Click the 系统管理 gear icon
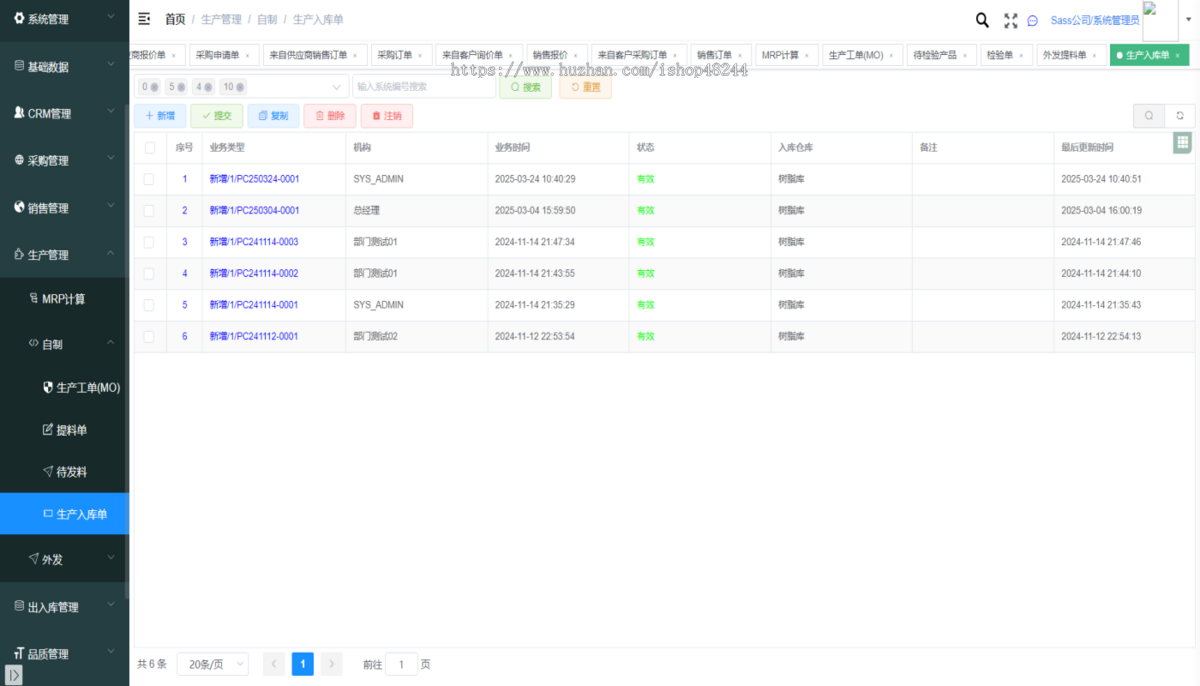Screen dimensions: 1200x686 tap(19, 18)
